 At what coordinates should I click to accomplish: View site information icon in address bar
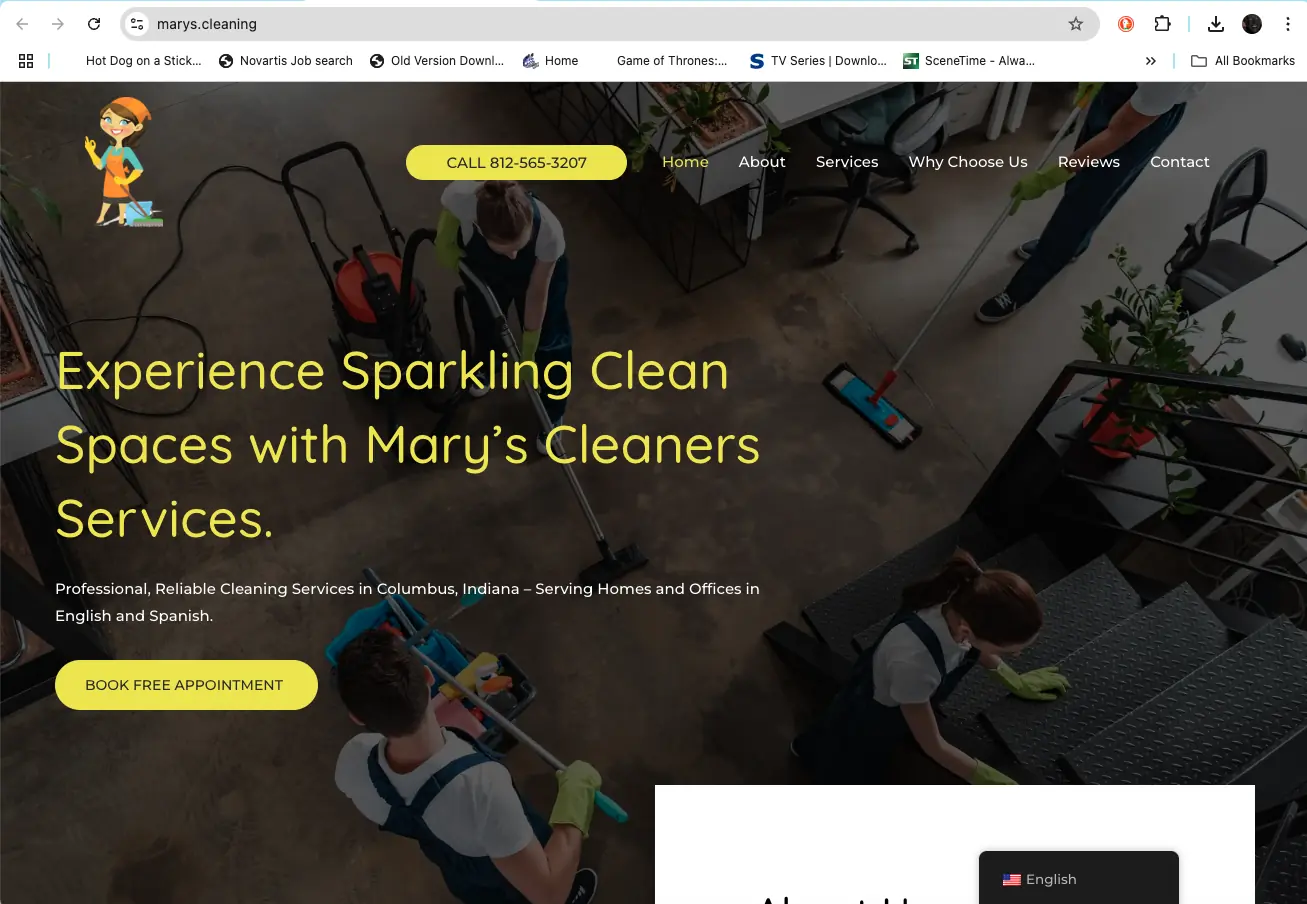click(138, 24)
